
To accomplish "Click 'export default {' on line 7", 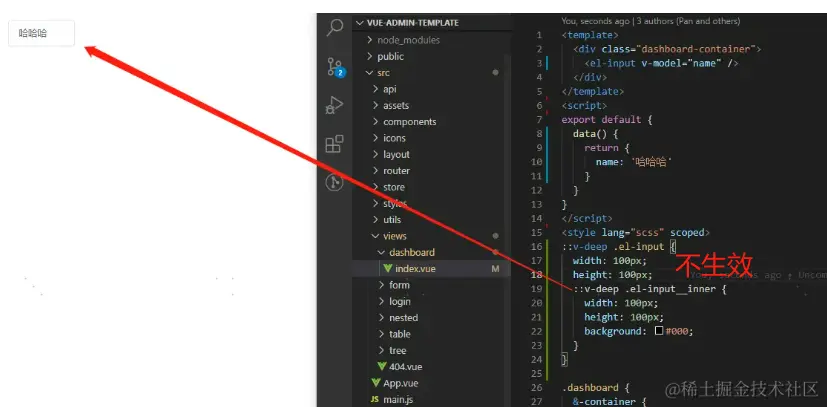I will pyautogui.click(x=607, y=119).
